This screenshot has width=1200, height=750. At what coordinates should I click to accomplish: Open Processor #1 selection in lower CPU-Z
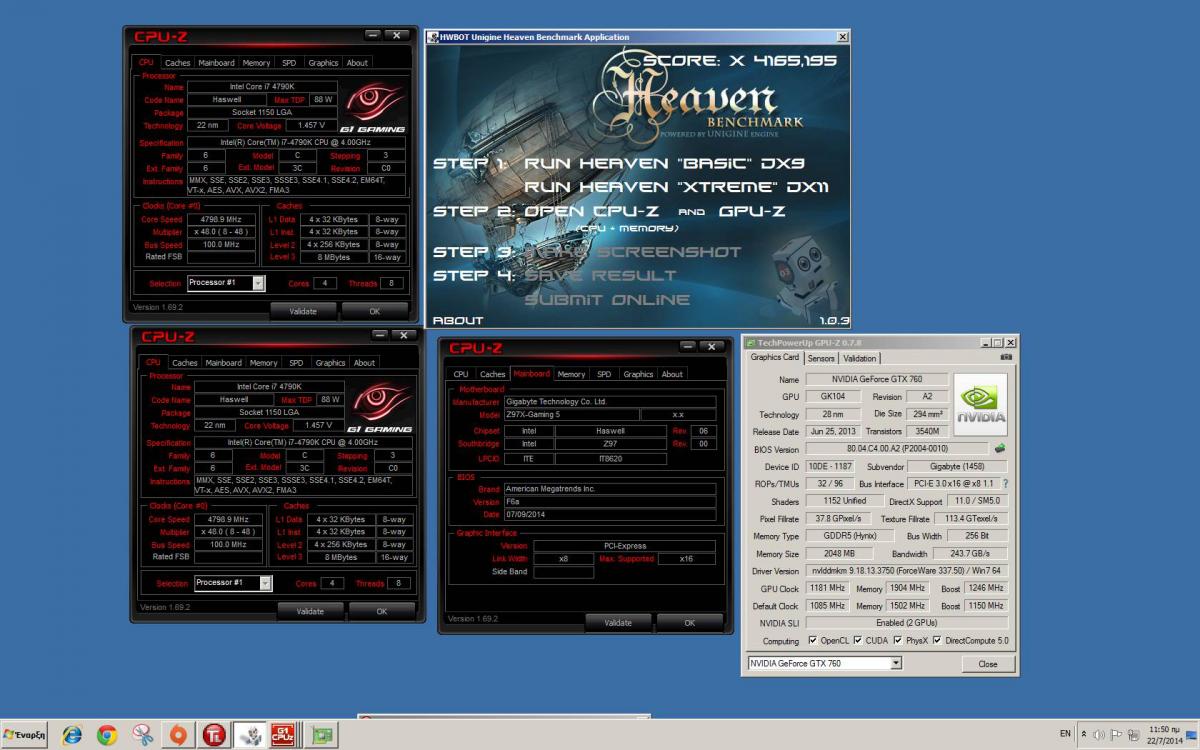click(233, 583)
